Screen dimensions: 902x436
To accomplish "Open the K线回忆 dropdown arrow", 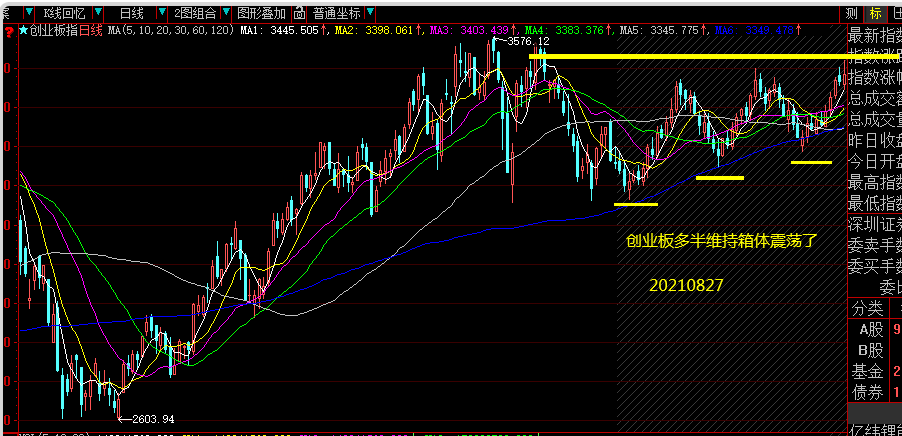I will 98,12.
